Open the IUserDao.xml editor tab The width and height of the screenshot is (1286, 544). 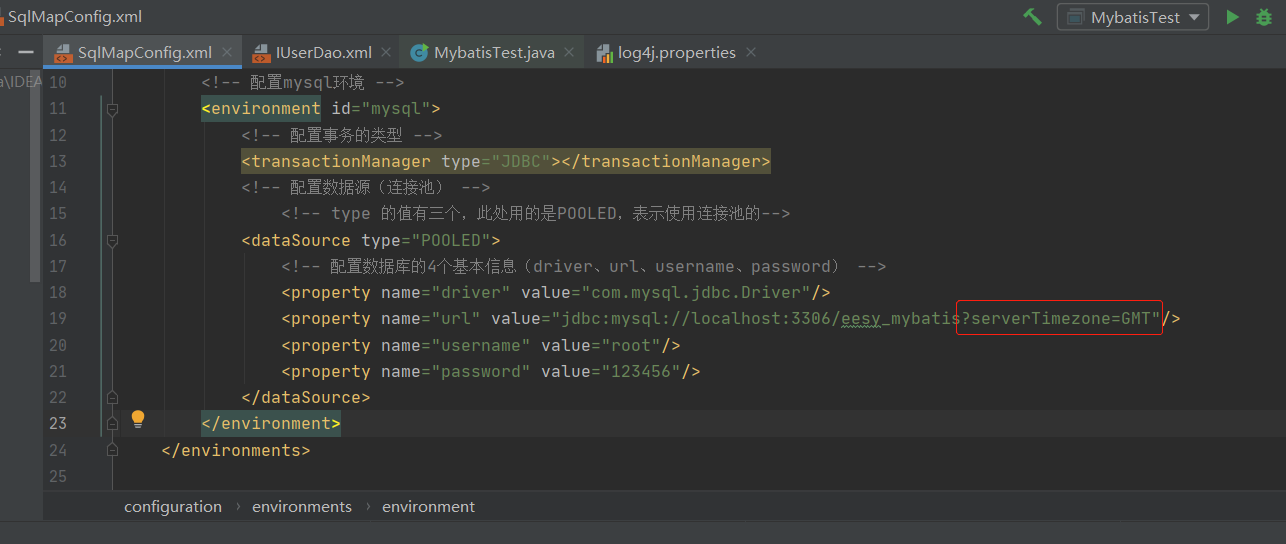pyautogui.click(x=324, y=52)
